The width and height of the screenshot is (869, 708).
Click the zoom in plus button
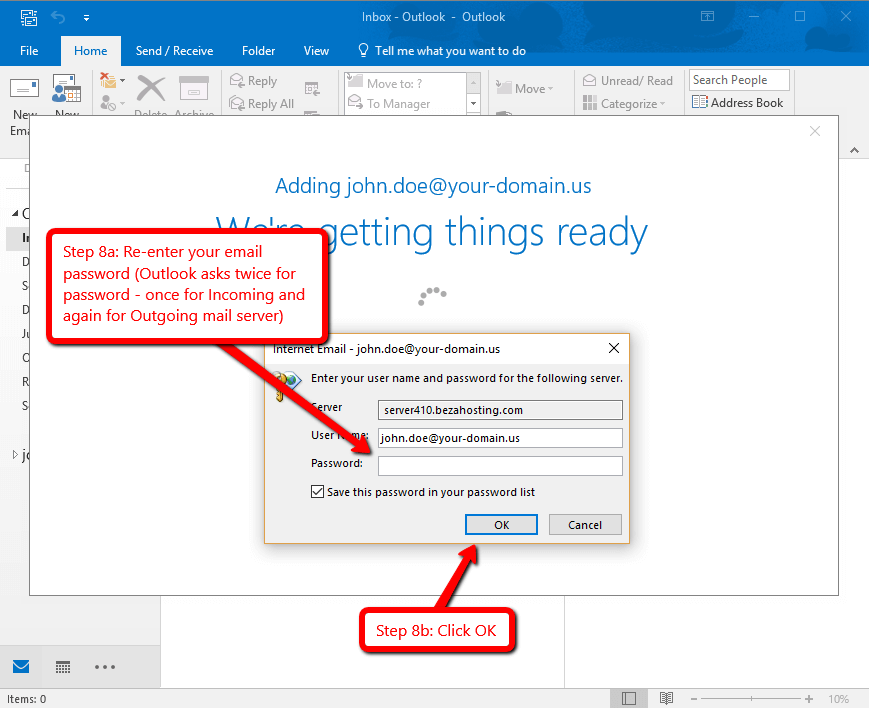pos(809,699)
